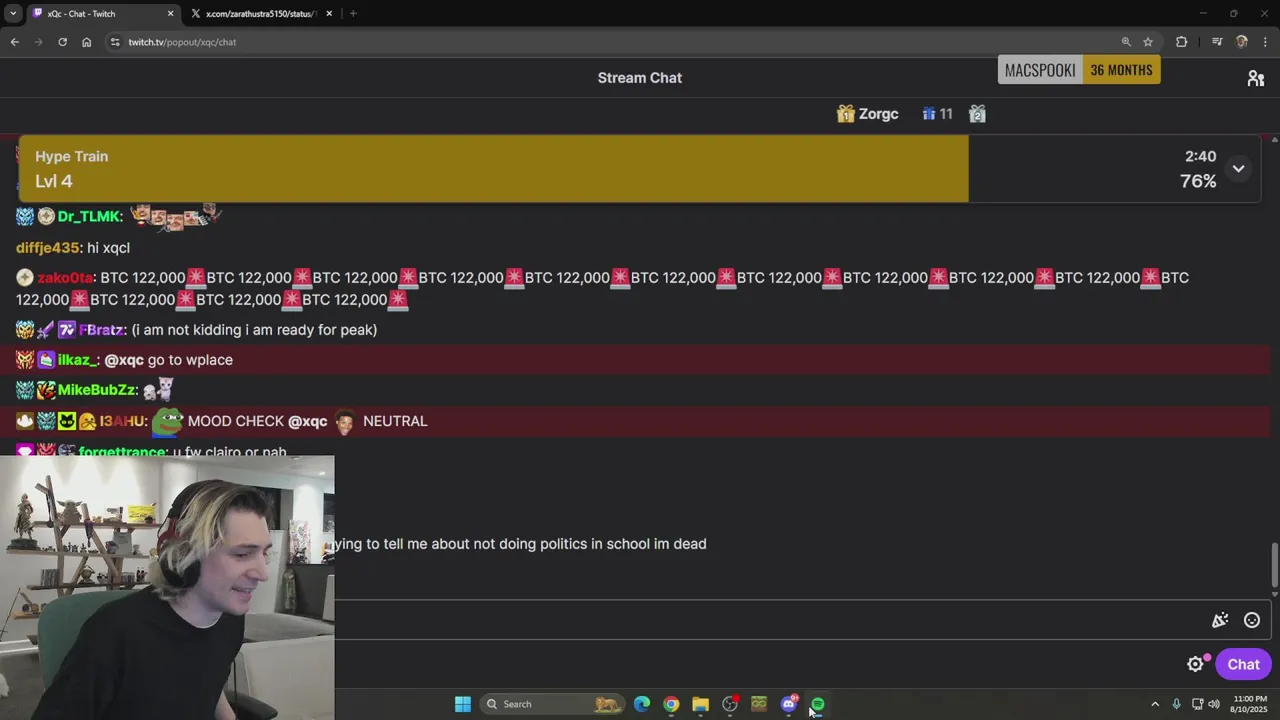
Task: Click the chat message input field
Action: point(770,620)
